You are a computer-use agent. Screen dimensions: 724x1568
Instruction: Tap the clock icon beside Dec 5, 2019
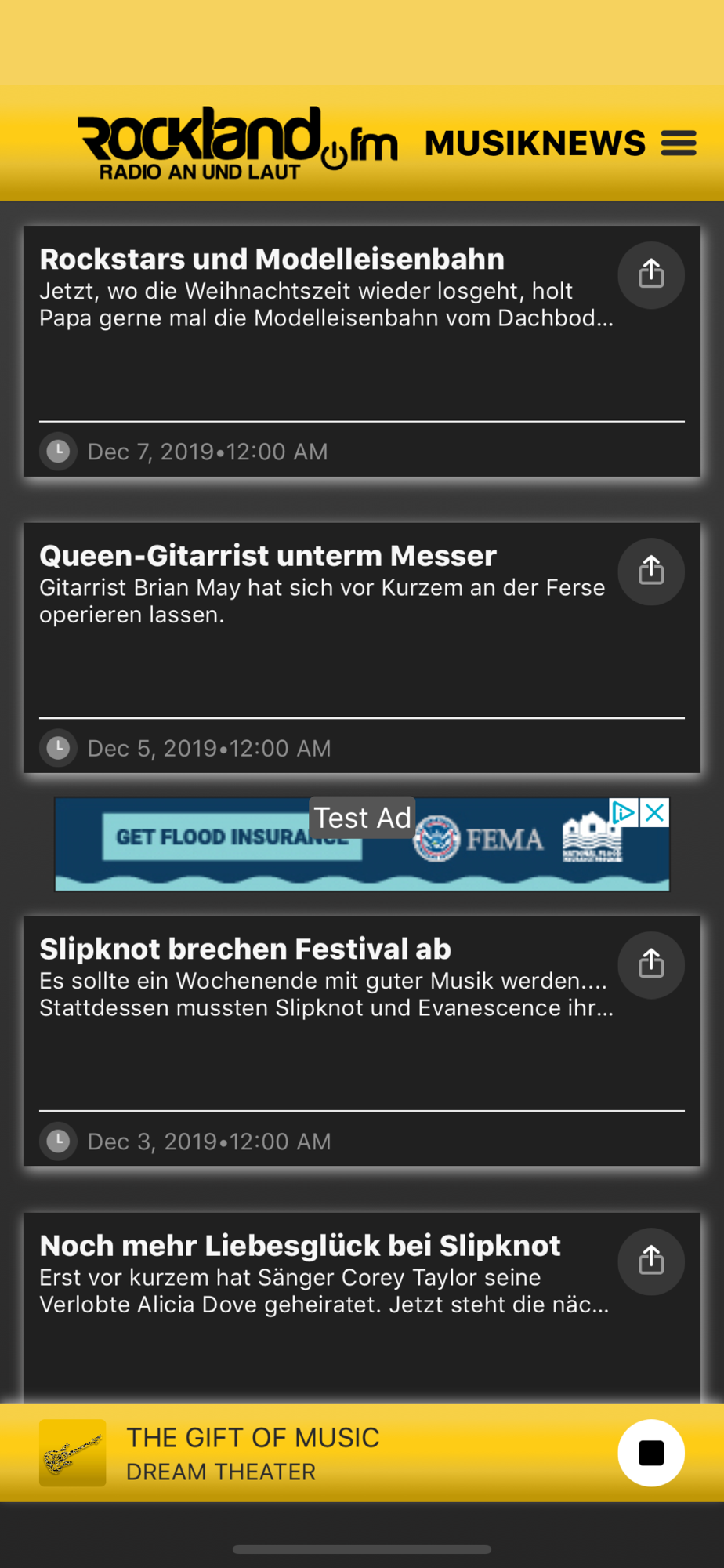(58, 748)
